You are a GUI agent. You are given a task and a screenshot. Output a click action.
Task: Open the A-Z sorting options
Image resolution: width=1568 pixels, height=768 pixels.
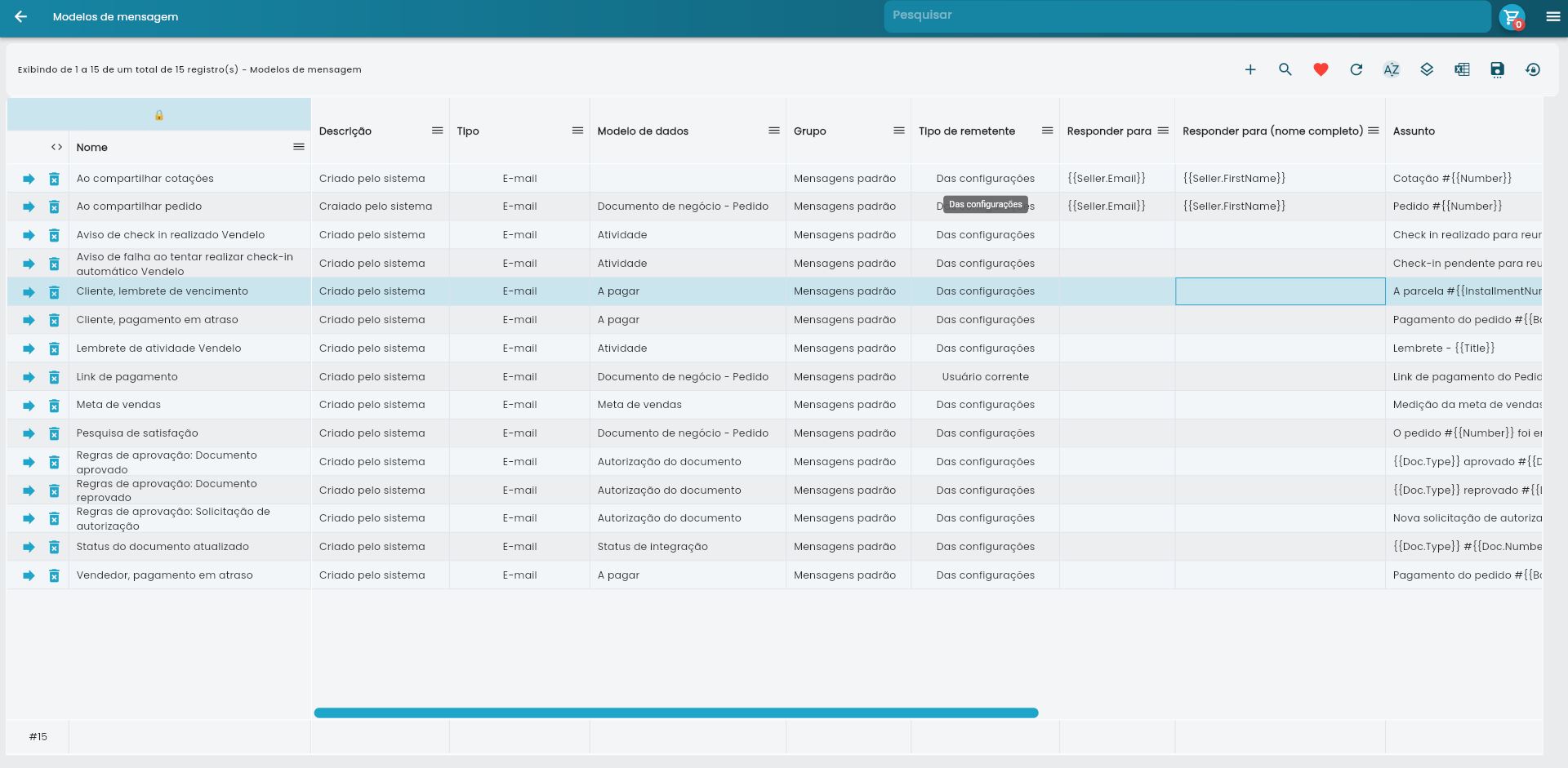click(x=1391, y=69)
